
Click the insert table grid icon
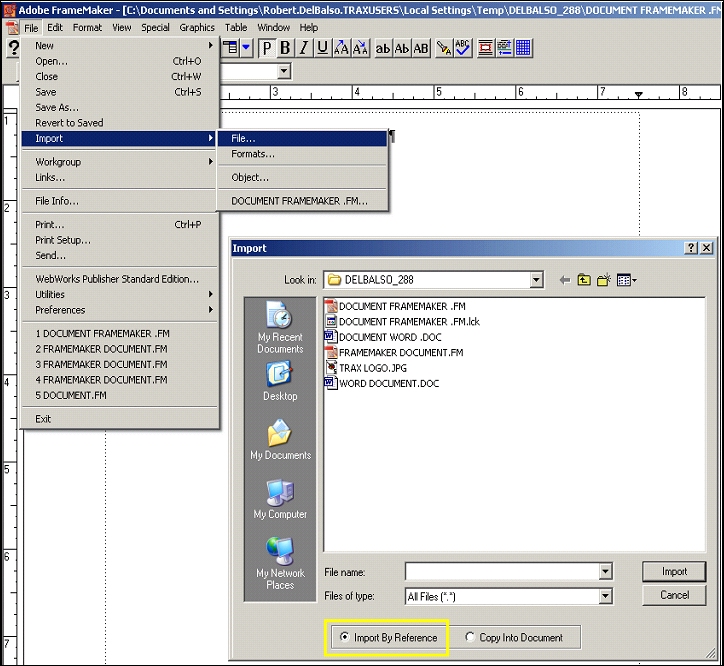tap(524, 48)
